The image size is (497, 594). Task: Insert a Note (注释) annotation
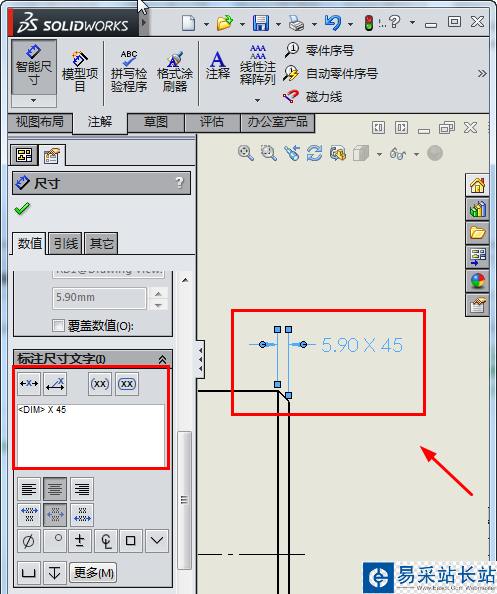[218, 65]
